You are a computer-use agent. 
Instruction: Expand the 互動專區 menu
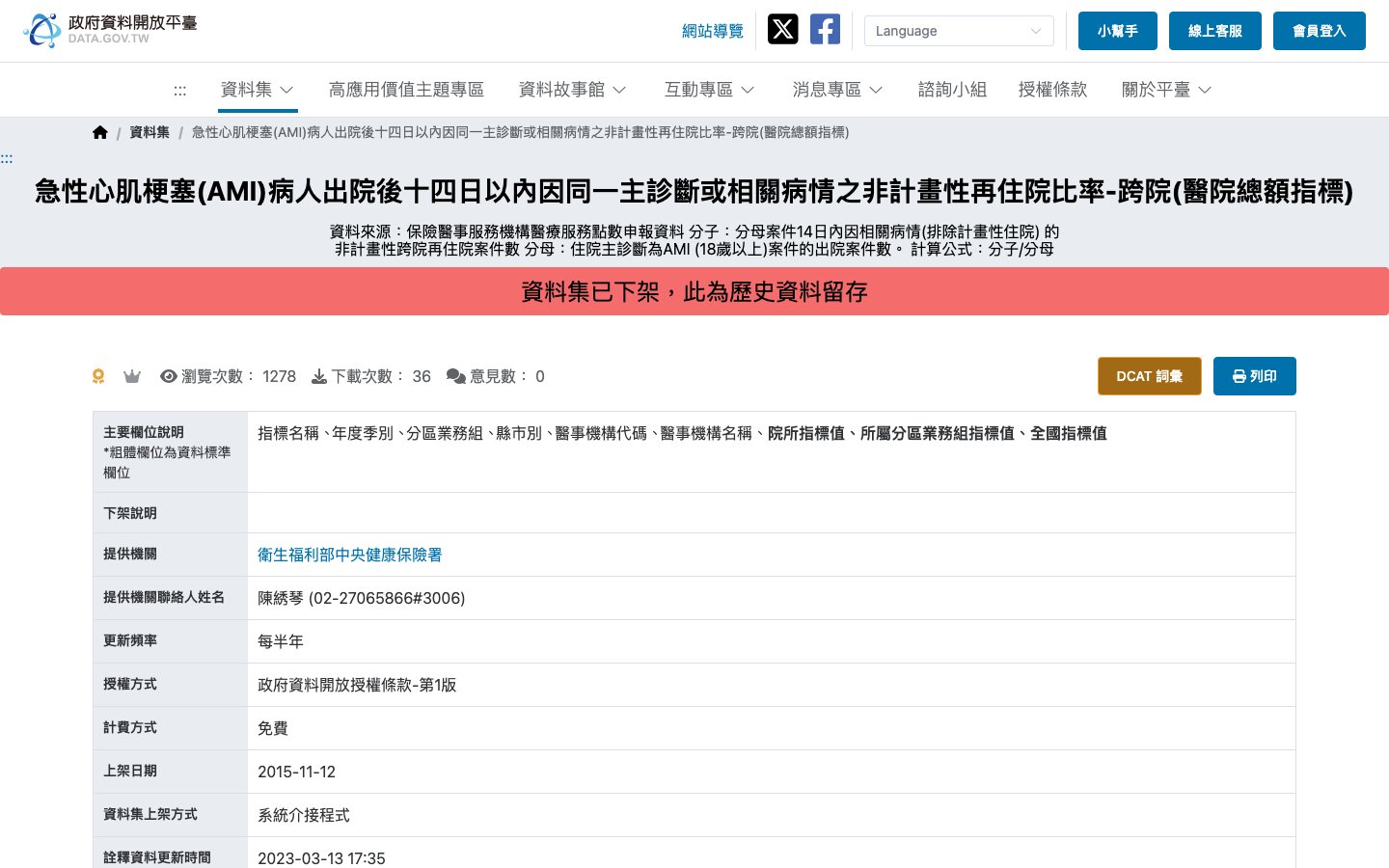[x=710, y=90]
